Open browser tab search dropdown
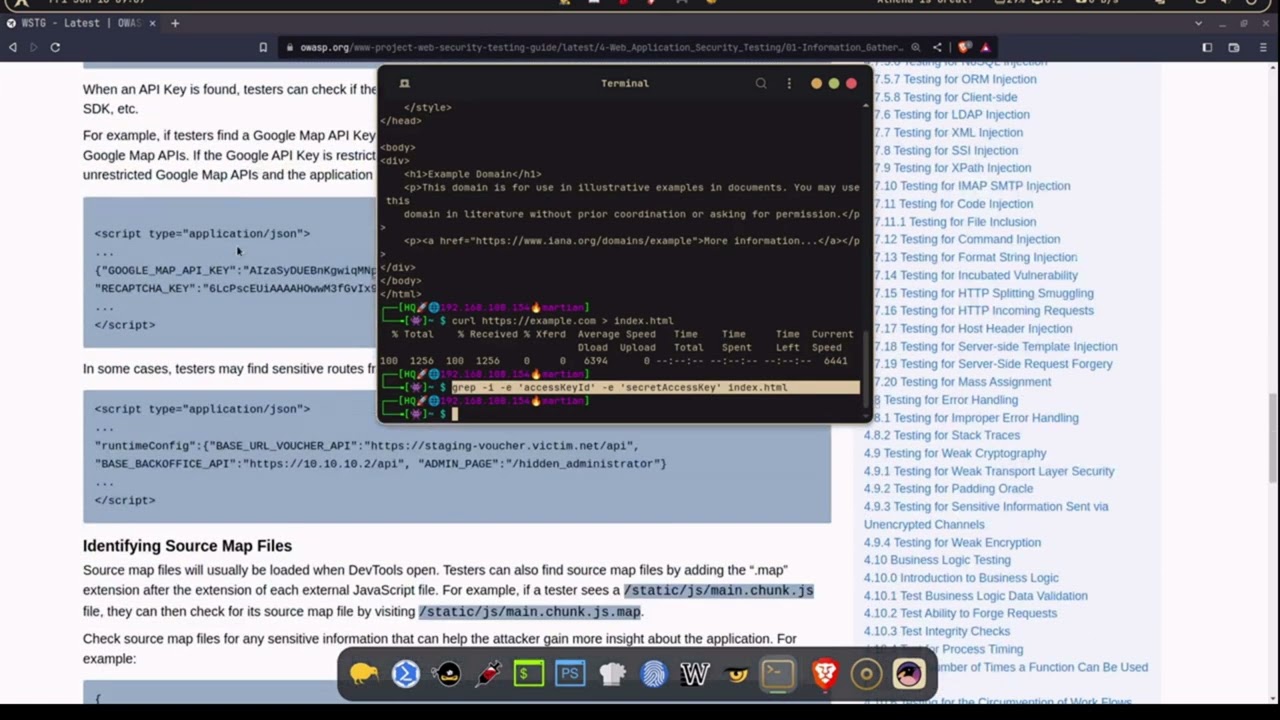 [x=1198, y=23]
